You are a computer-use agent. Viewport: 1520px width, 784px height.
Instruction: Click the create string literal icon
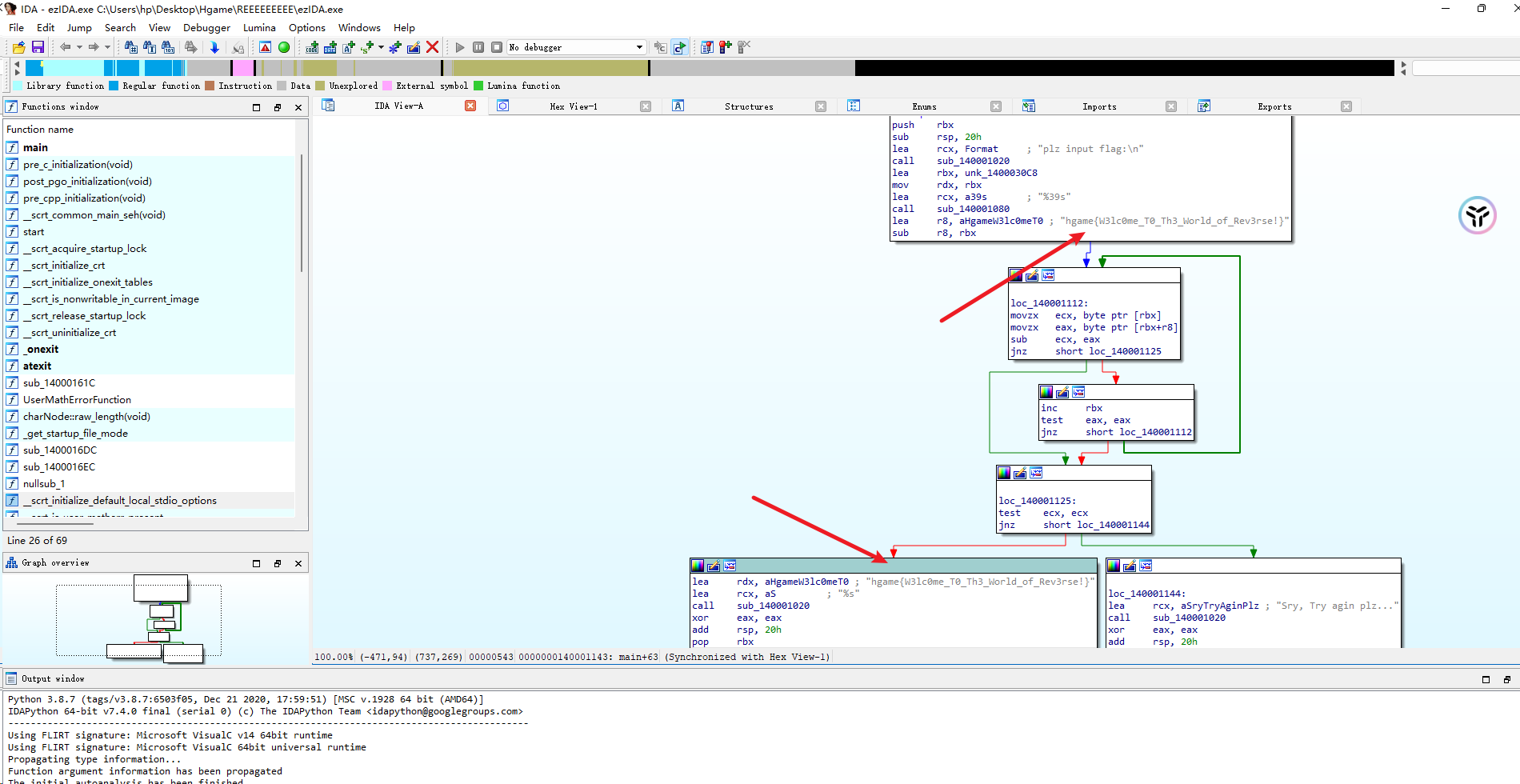pos(349,47)
